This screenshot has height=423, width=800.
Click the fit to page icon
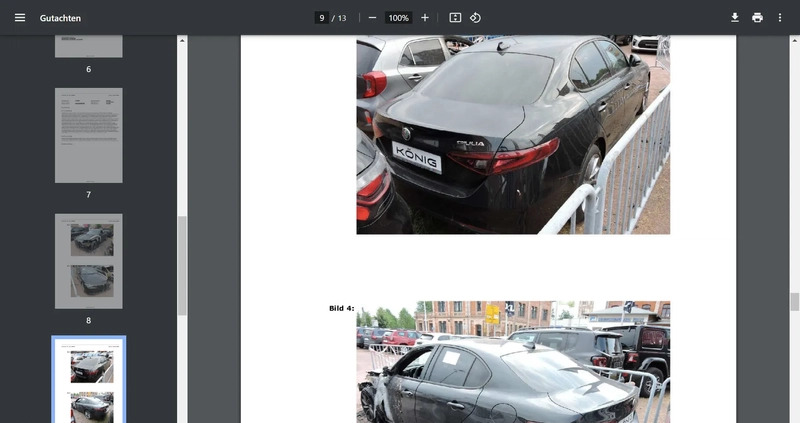[455, 18]
